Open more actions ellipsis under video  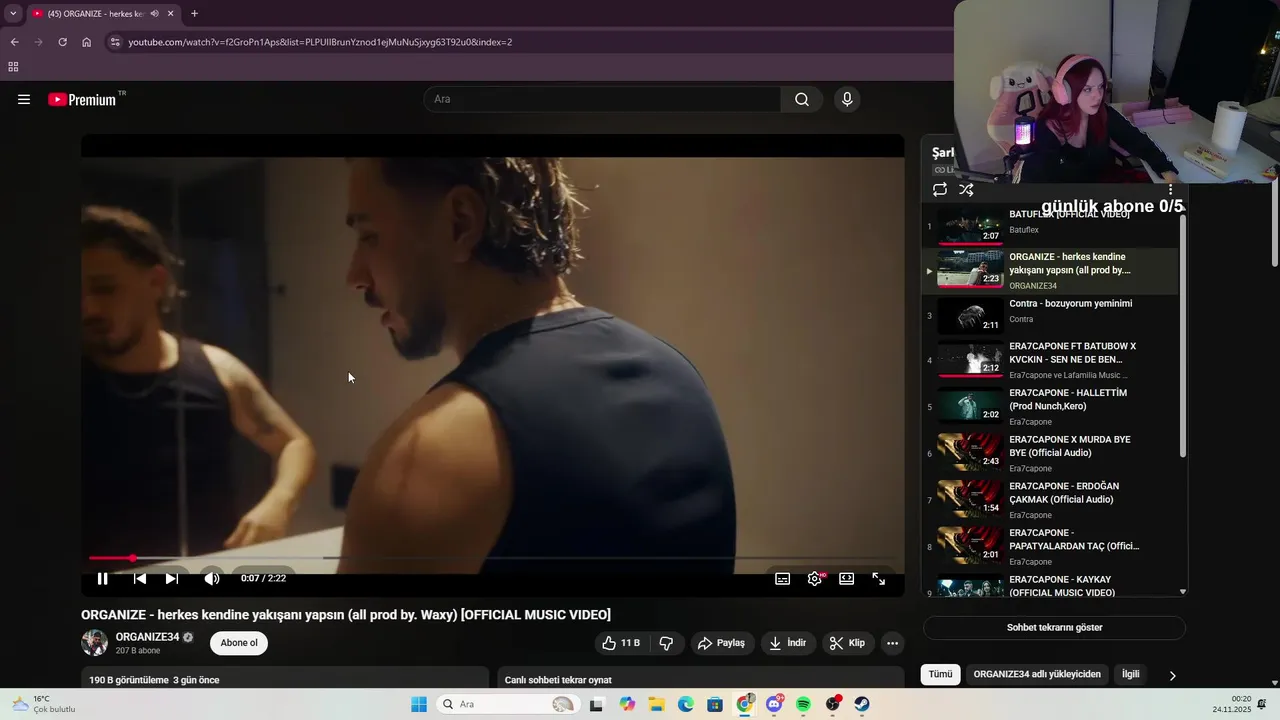click(x=893, y=643)
